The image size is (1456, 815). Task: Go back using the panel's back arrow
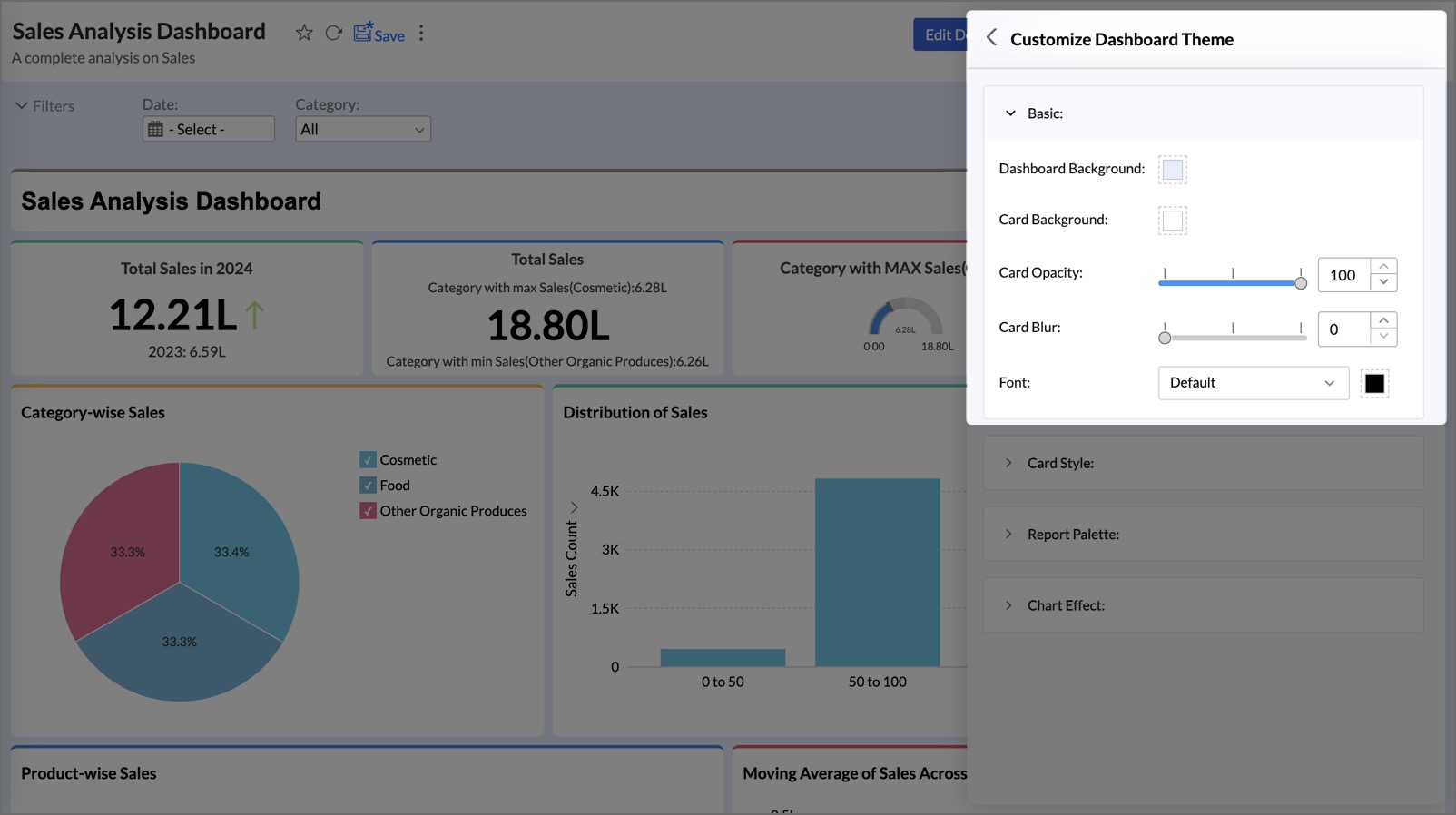point(991,37)
